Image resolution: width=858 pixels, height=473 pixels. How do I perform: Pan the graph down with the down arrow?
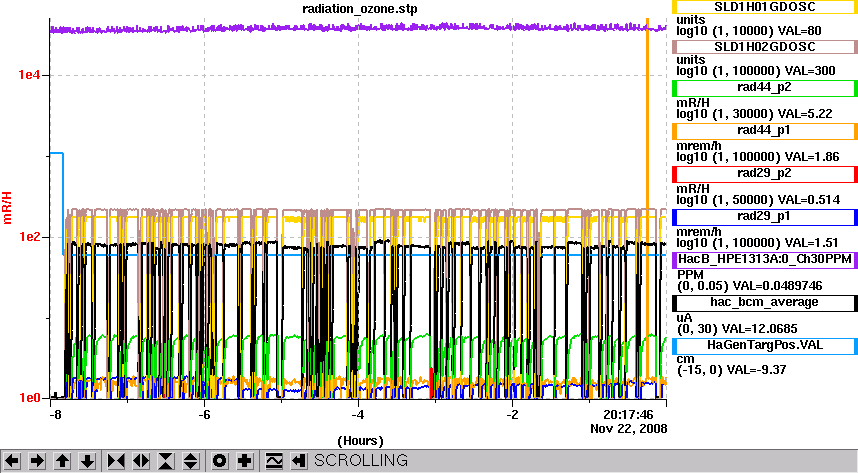[x=88, y=461]
